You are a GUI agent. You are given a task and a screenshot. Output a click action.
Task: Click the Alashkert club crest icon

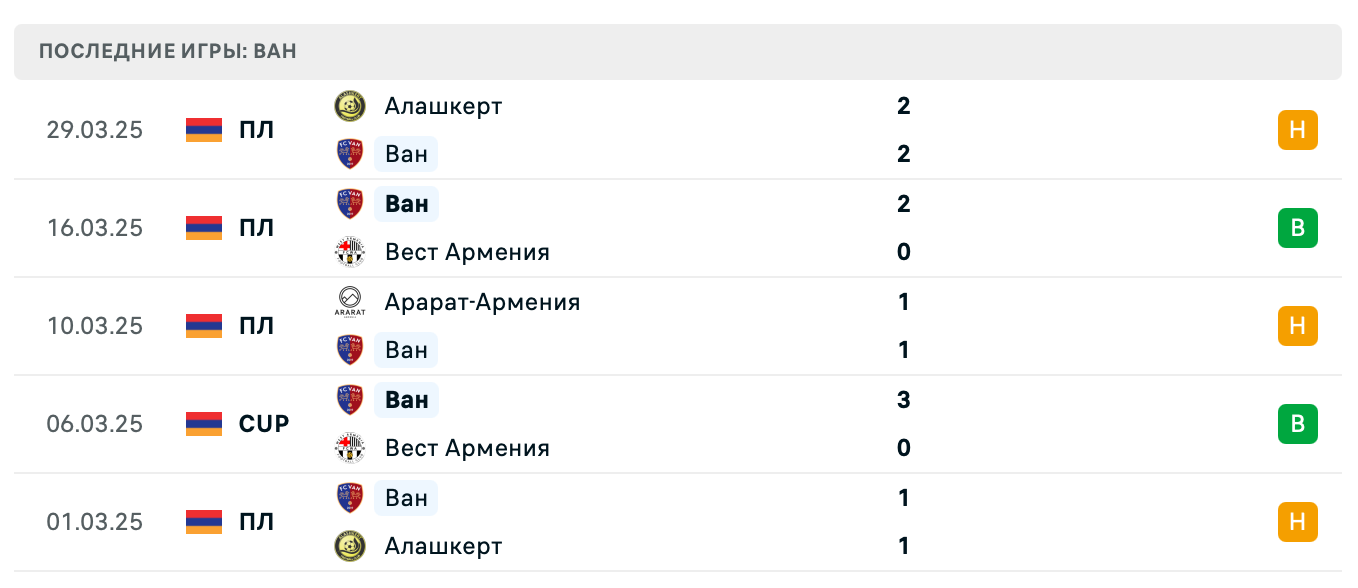coord(350,106)
